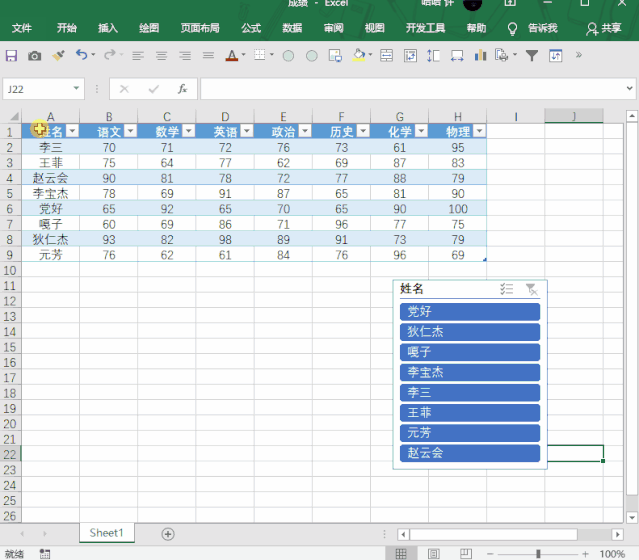Open the font color dropdown arrow
The width and height of the screenshot is (639, 560).
click(x=244, y=55)
